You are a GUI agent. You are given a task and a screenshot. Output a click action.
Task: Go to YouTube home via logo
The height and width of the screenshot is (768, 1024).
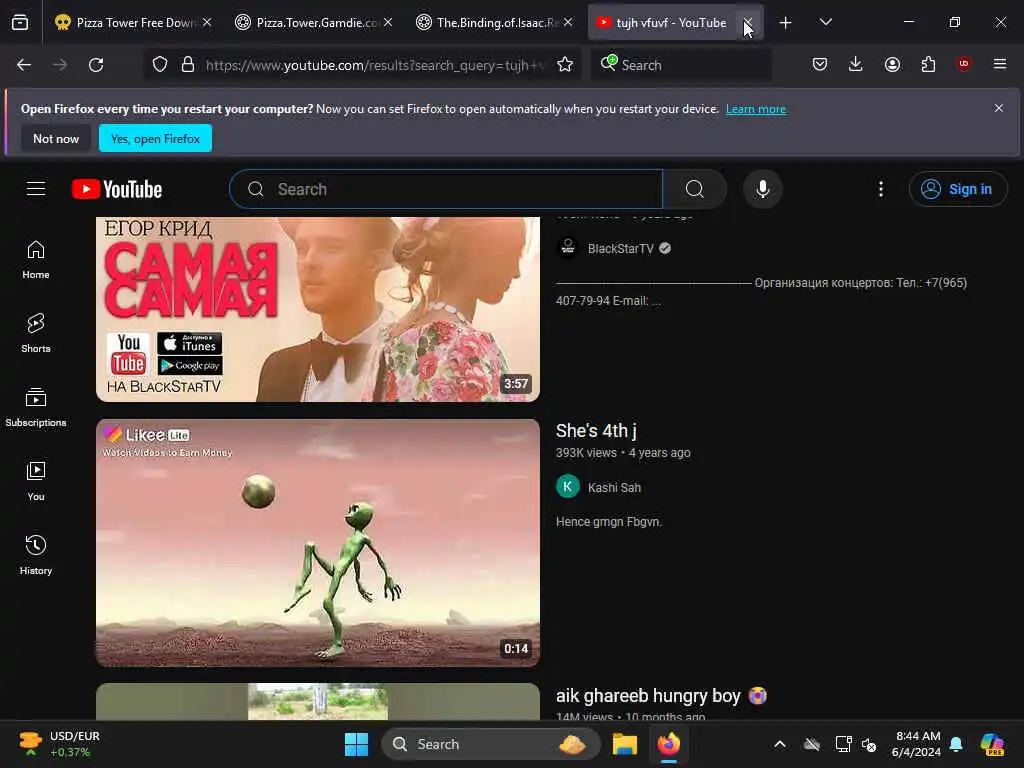(117, 189)
